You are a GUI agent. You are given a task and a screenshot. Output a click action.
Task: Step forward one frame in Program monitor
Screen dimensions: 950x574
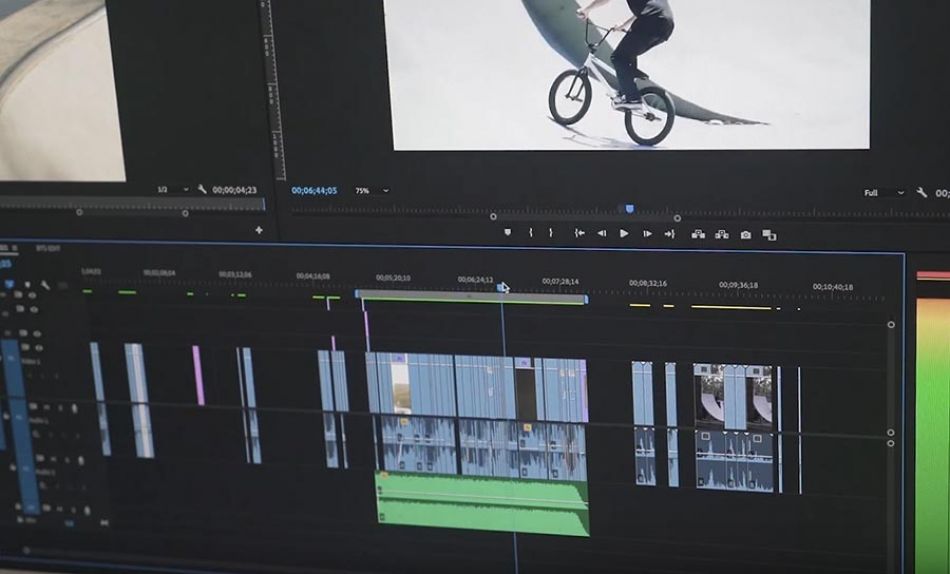(647, 233)
